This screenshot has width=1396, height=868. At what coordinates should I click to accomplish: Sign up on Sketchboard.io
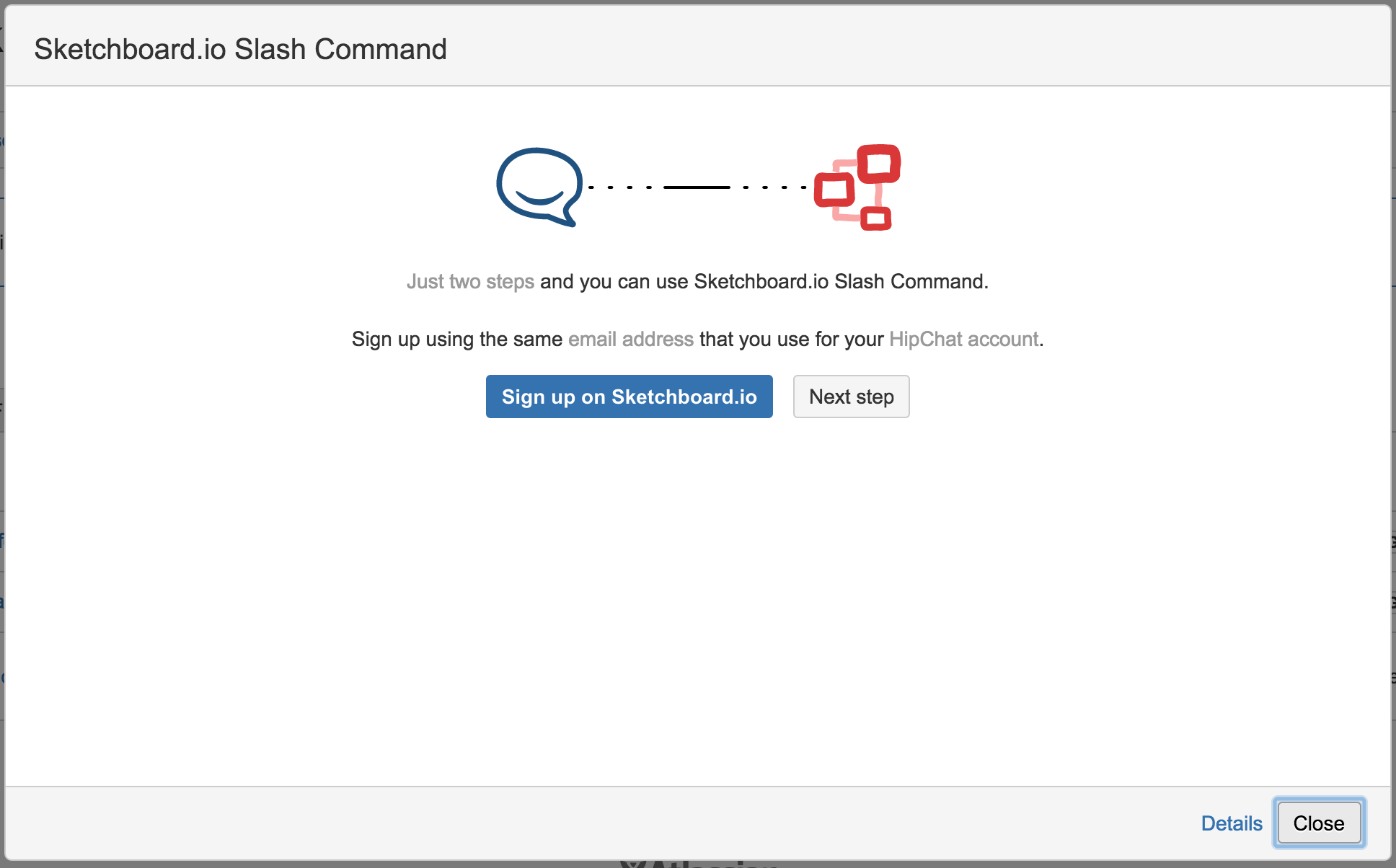coord(629,397)
